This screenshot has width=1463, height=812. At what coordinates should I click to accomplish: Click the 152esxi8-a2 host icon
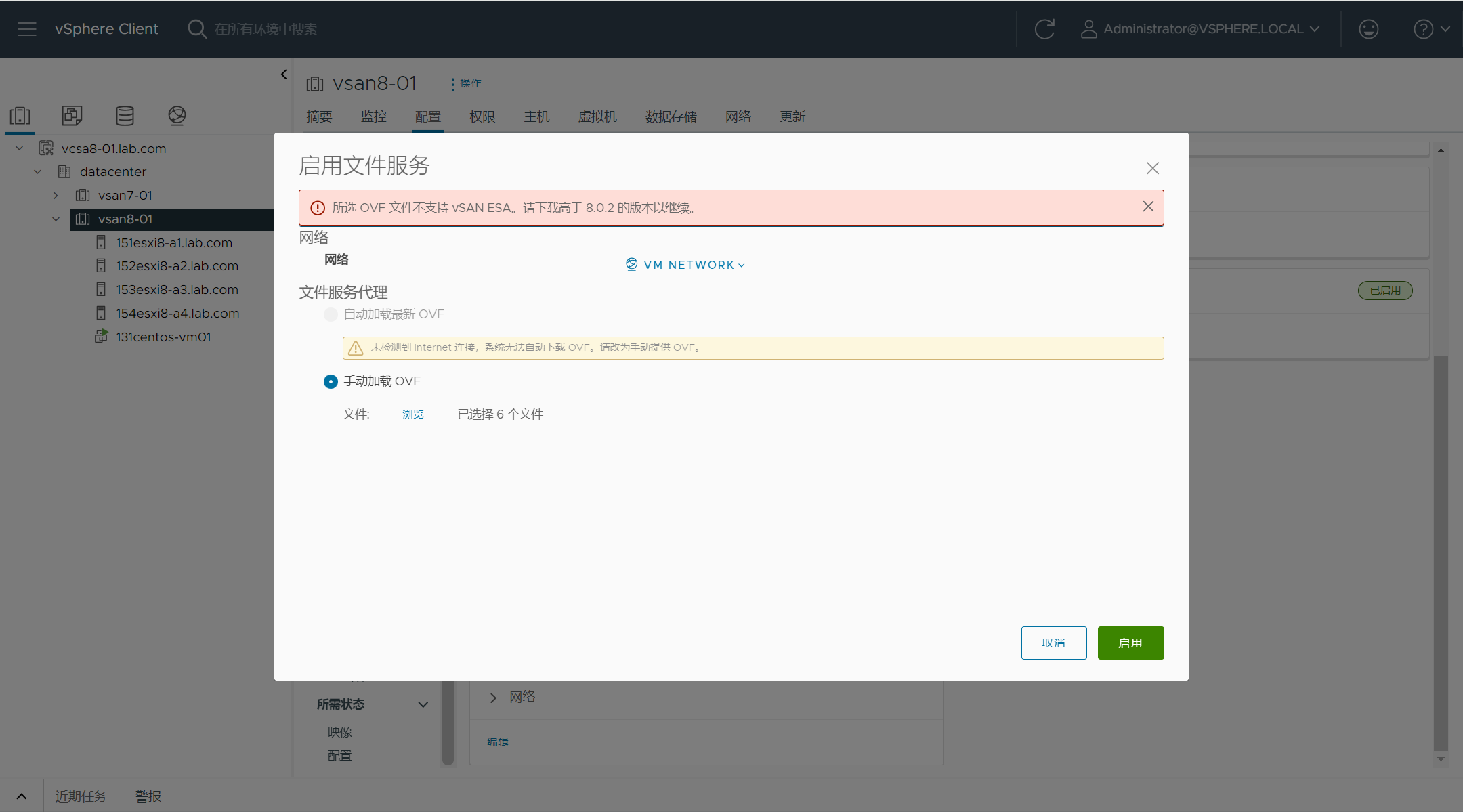pos(101,265)
